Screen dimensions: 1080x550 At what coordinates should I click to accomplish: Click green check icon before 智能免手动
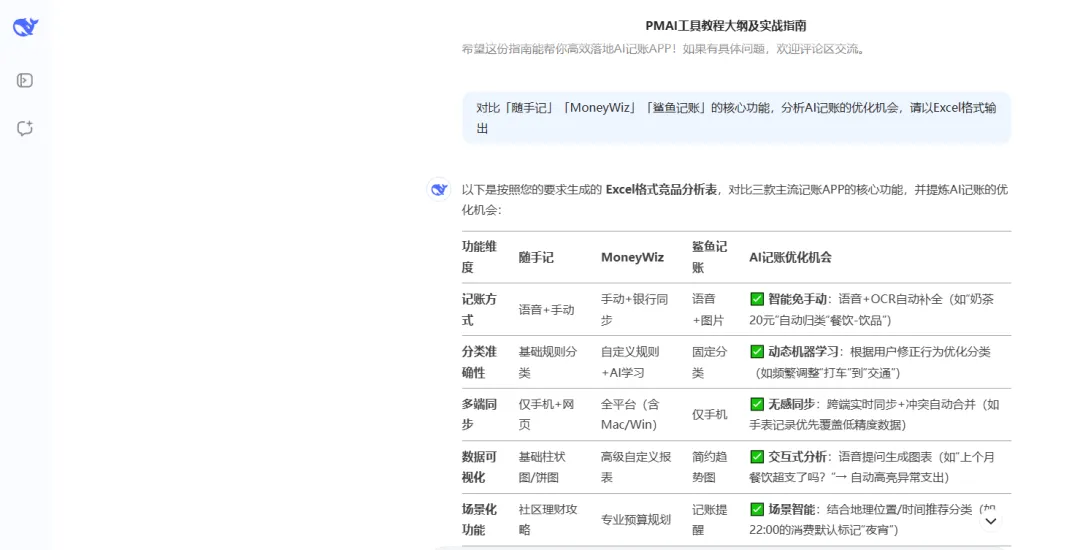pos(757,298)
